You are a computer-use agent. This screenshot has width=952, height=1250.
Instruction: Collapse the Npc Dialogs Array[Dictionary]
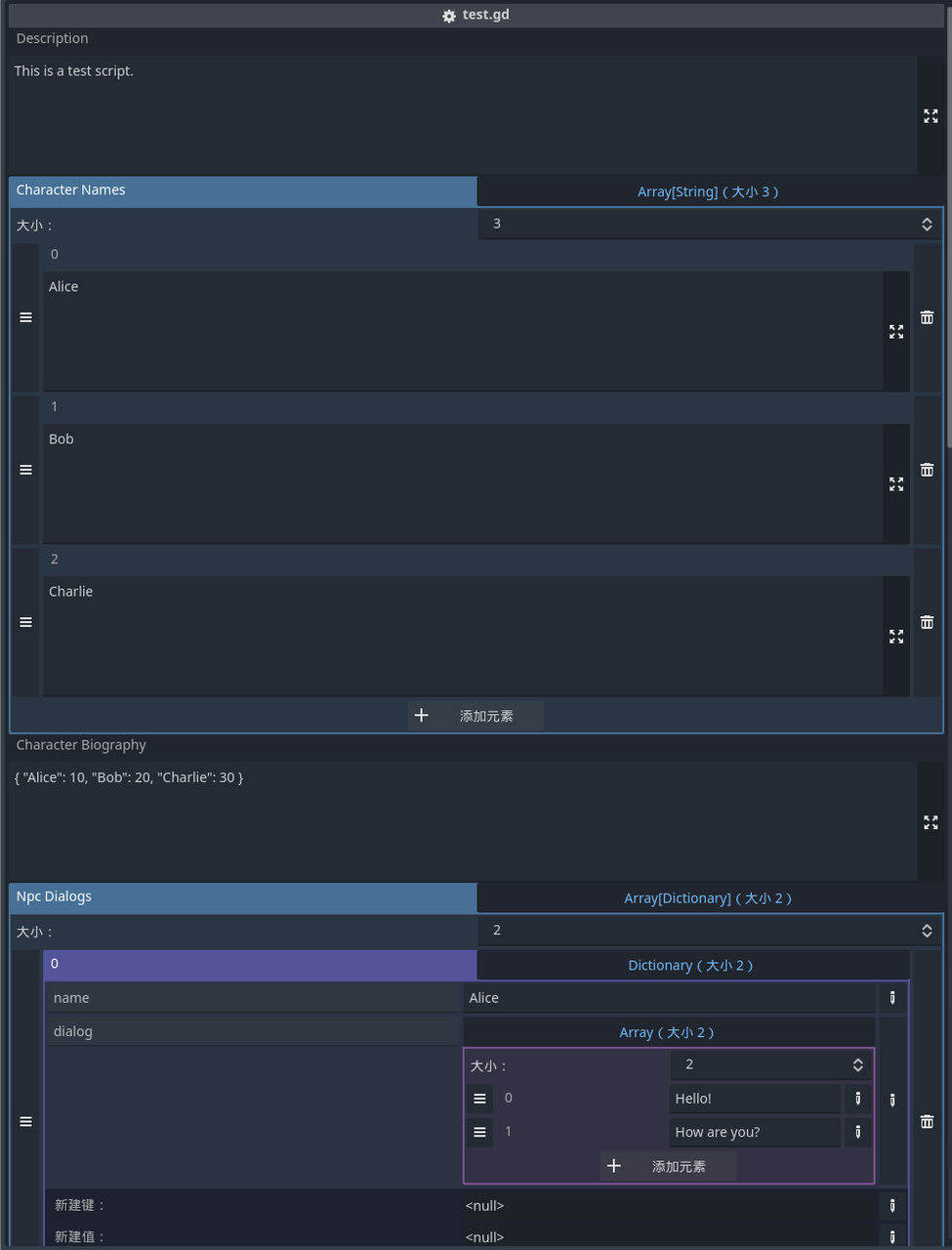(x=708, y=898)
